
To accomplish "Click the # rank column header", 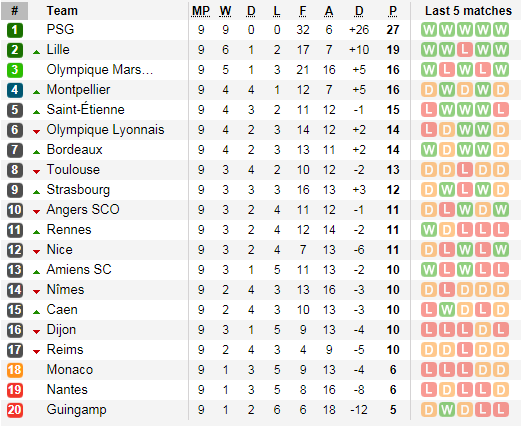I will tap(15, 11).
